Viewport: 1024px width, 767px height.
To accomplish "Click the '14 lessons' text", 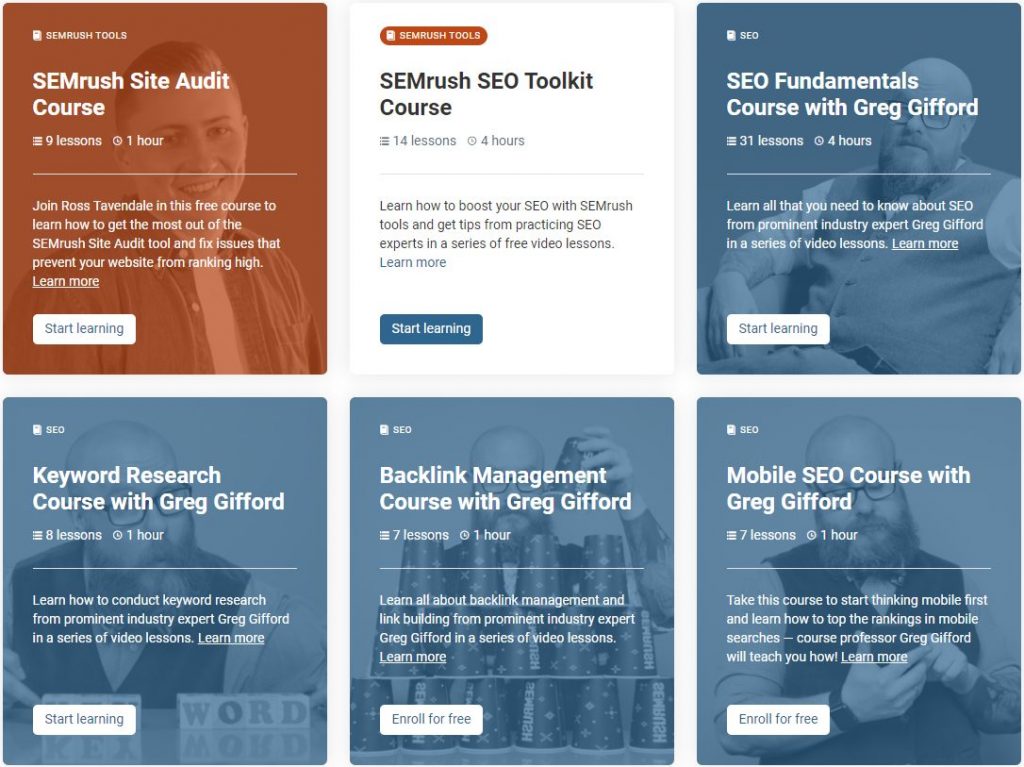I will pyautogui.click(x=424, y=141).
